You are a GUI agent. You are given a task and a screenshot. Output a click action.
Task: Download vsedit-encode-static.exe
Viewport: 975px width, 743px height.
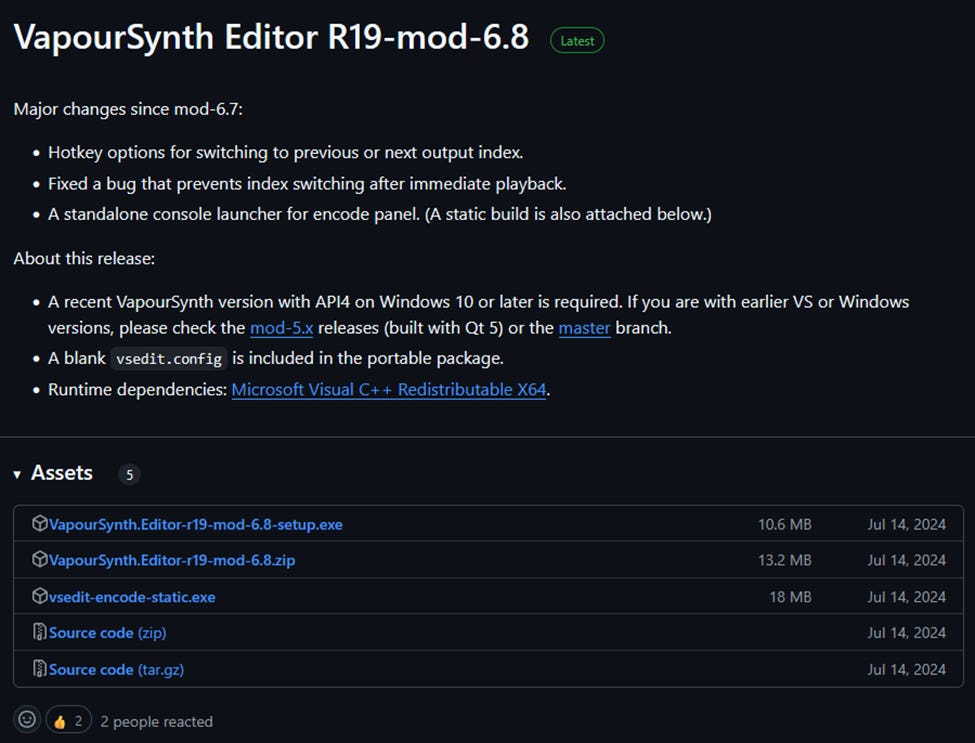tap(132, 597)
